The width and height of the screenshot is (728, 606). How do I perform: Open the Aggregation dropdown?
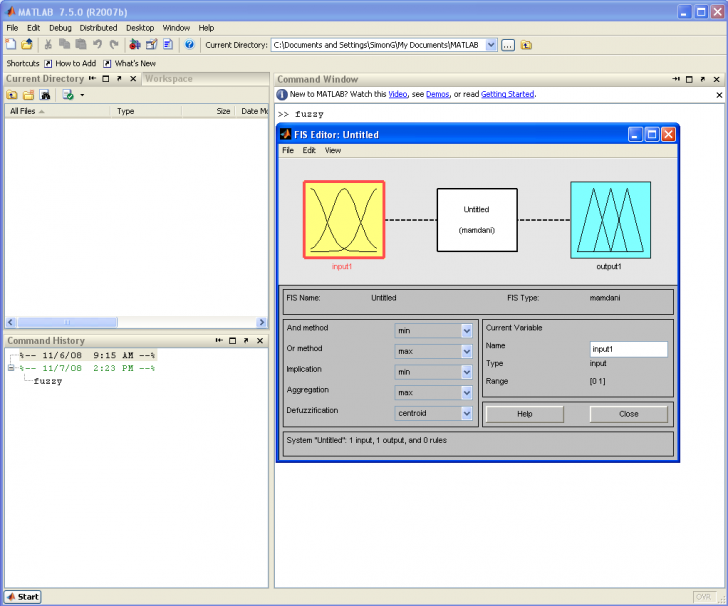coord(467,392)
